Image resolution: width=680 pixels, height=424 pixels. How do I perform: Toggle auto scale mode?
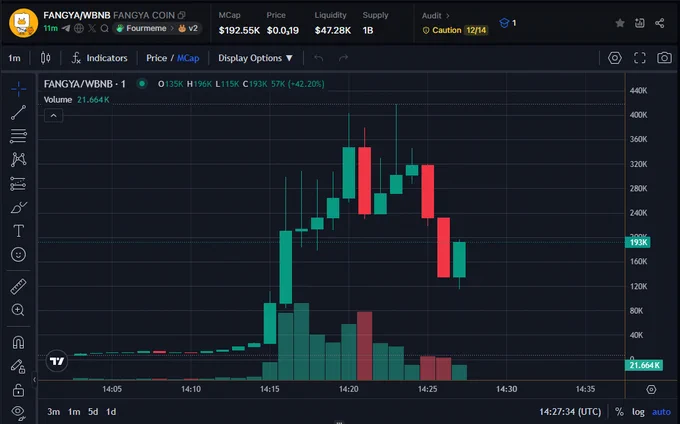661,412
